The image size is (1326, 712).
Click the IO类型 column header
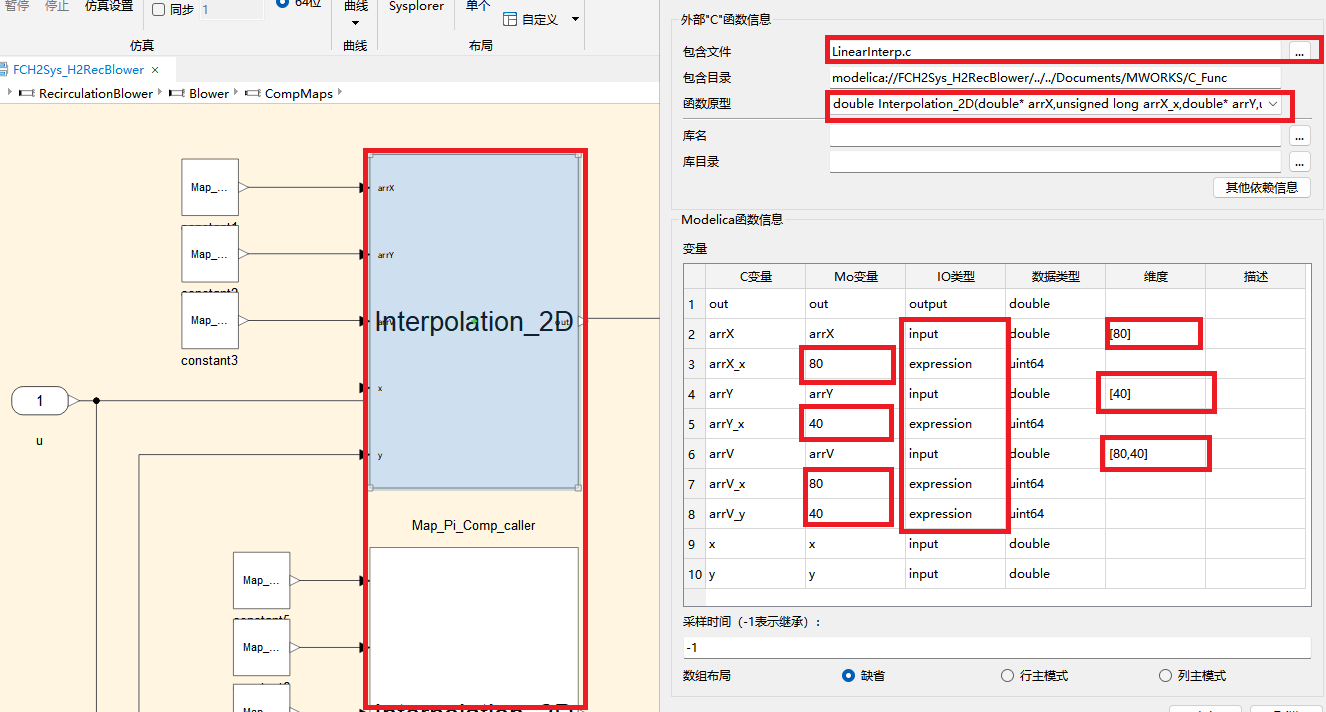tap(955, 277)
